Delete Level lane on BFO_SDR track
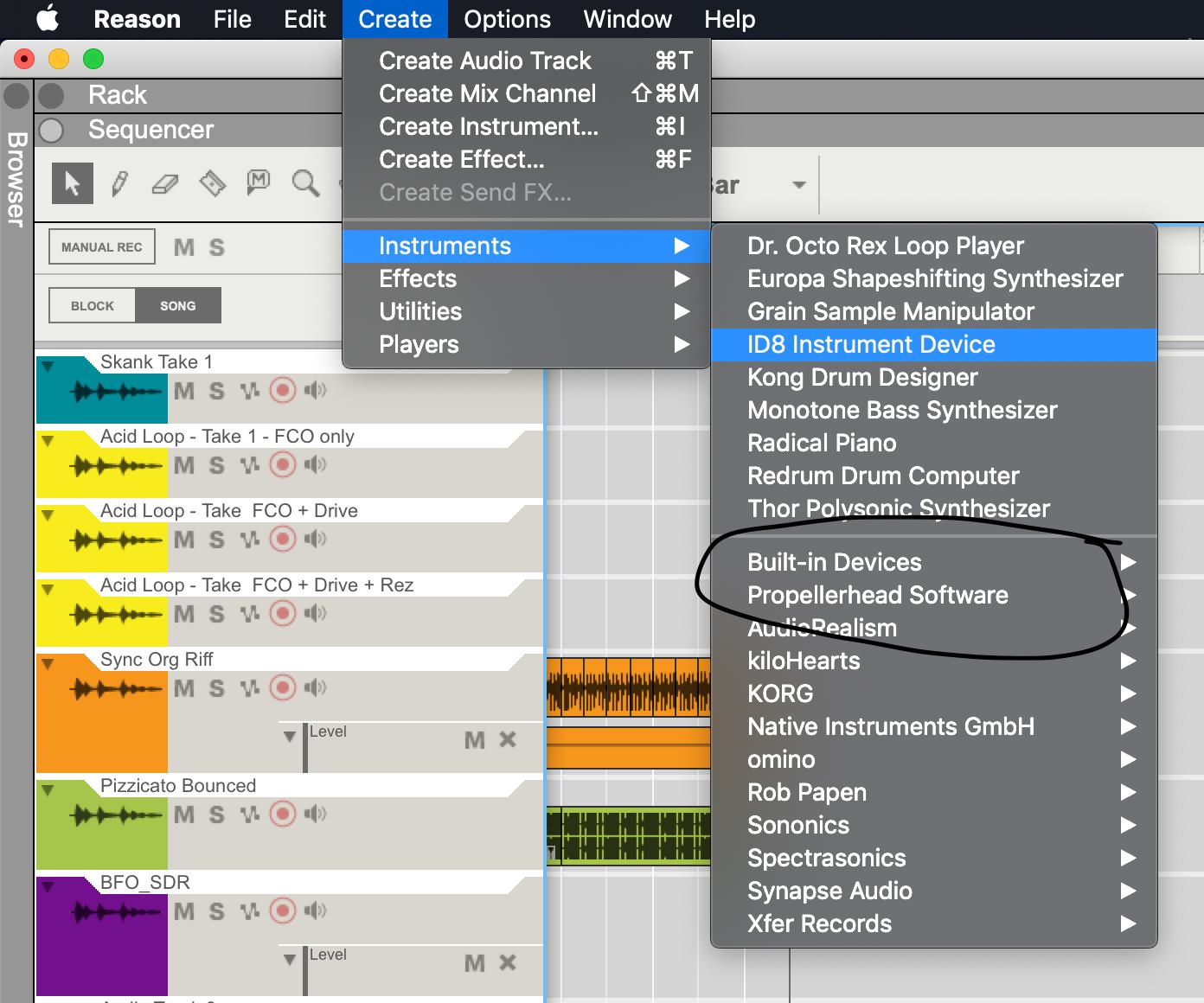1204x1003 pixels. pos(508,962)
